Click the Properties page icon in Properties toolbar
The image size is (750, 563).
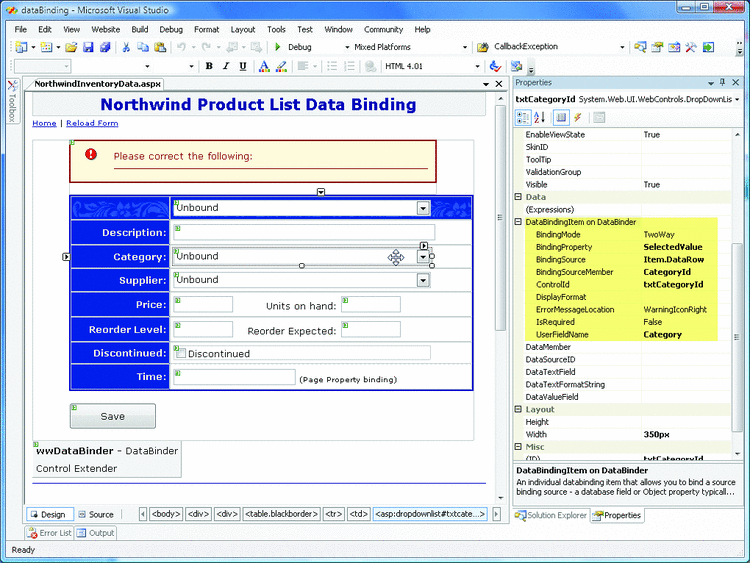[561, 117]
